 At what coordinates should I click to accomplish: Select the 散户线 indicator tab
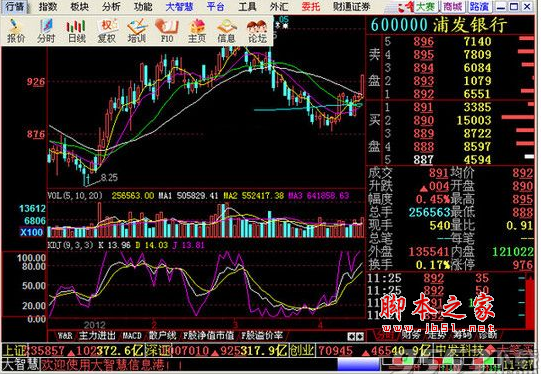[163, 335]
